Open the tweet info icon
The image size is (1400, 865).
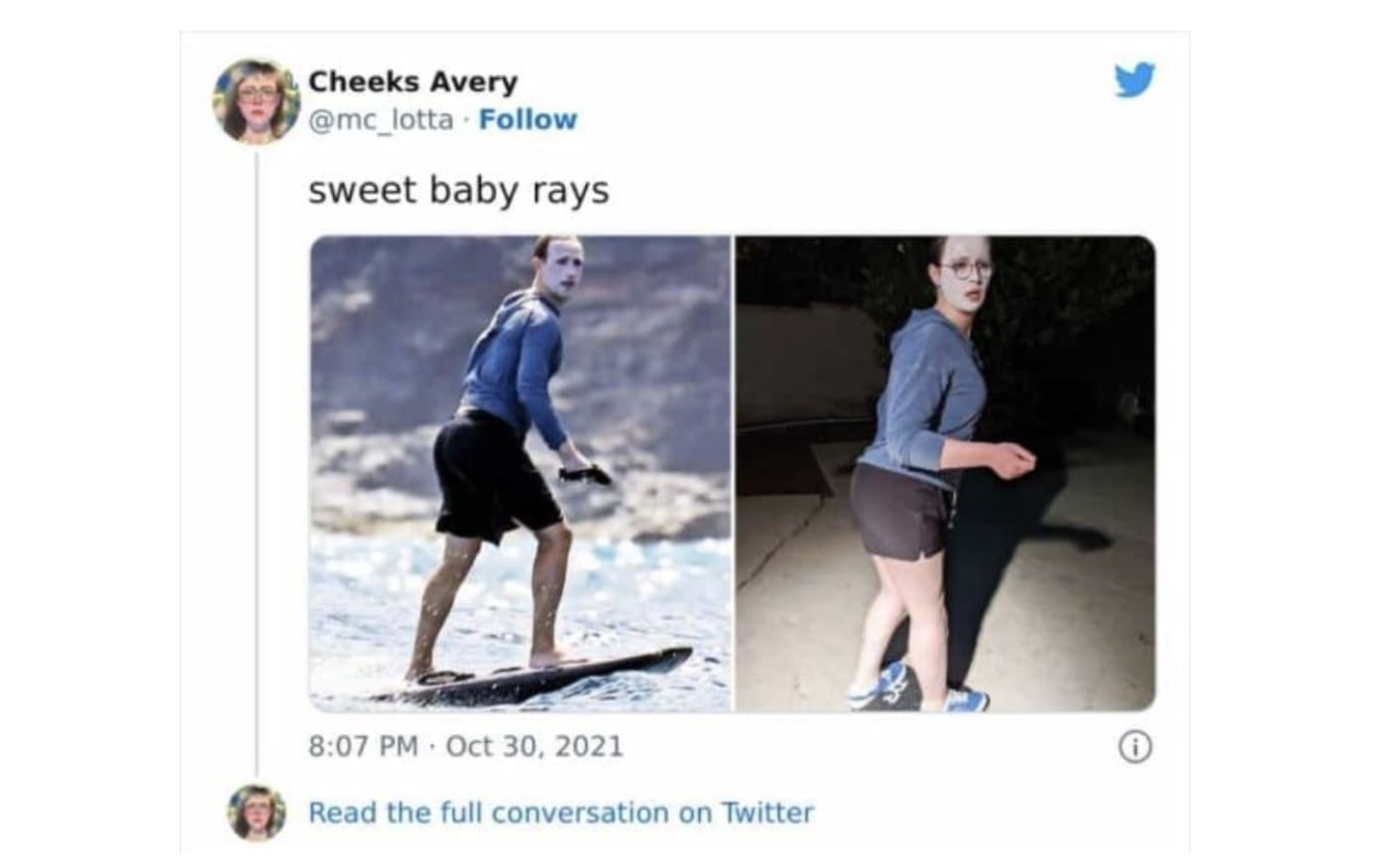tap(1135, 747)
